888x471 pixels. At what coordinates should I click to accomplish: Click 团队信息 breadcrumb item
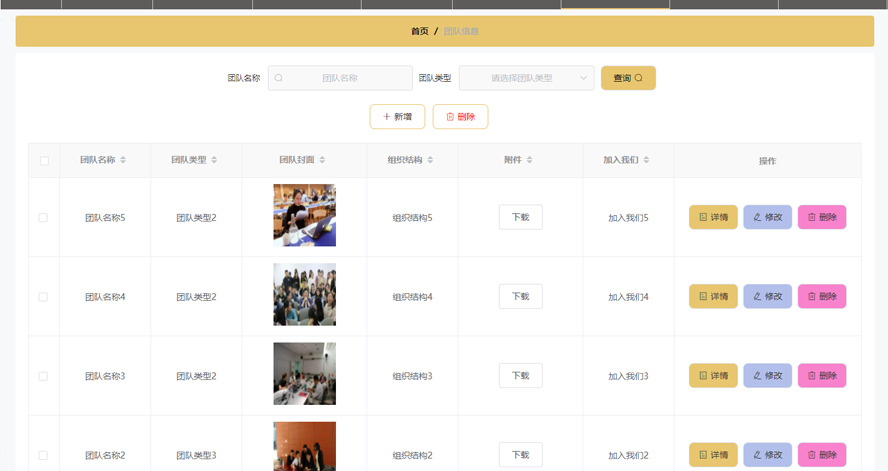point(461,31)
